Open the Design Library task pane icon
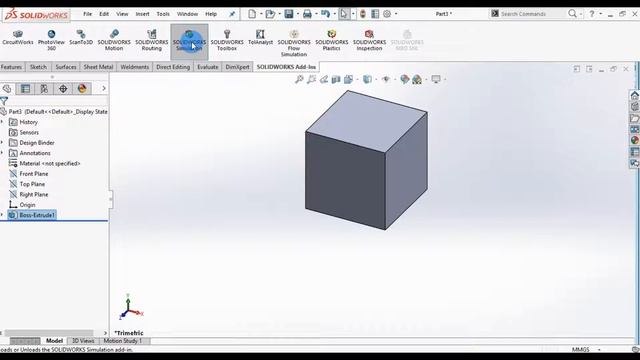Viewport: 640px width, 360px height. (635, 107)
